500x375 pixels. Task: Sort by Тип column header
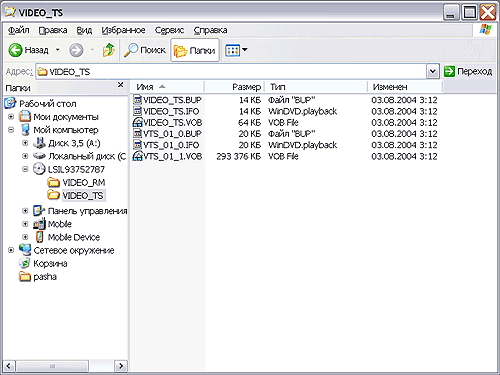click(316, 87)
